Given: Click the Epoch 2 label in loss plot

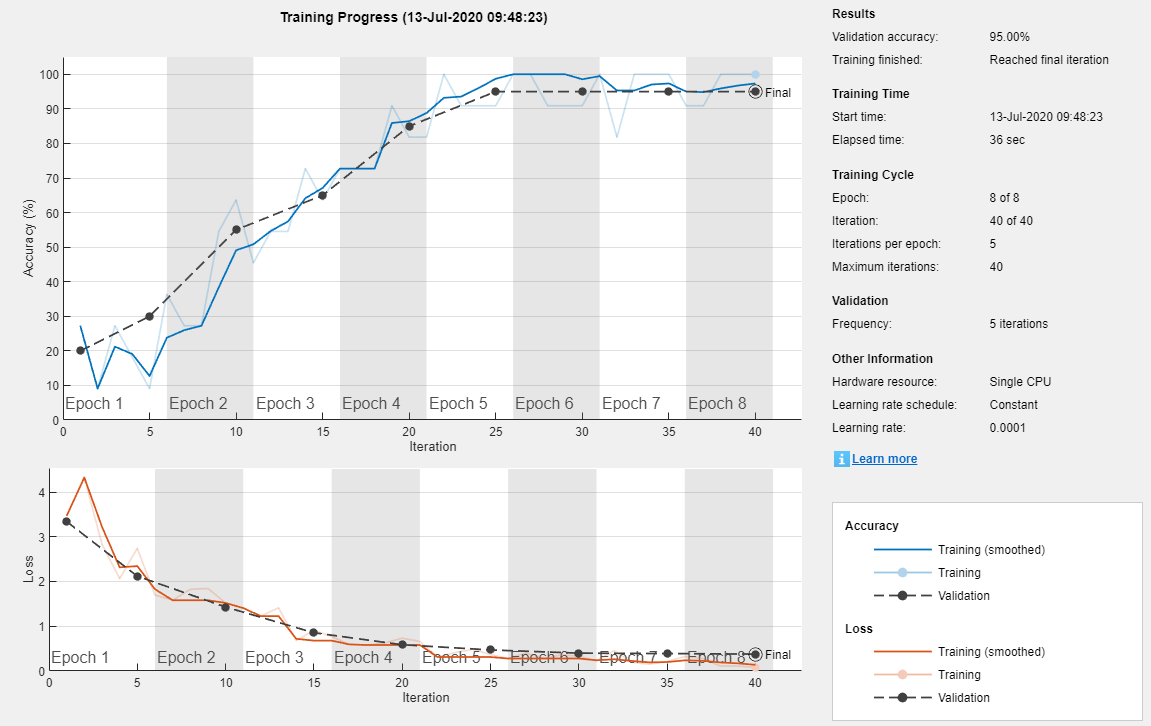Looking at the screenshot, I should point(186,658).
